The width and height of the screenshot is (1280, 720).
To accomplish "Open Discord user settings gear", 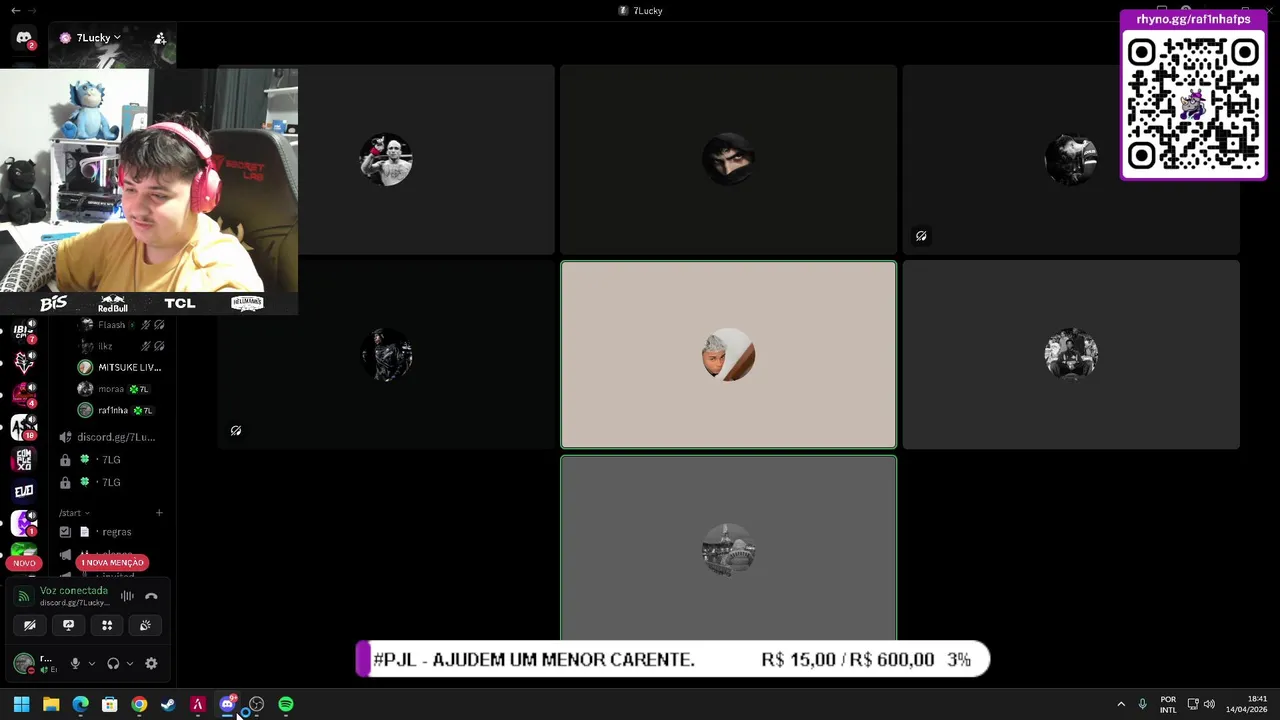I will click(151, 663).
